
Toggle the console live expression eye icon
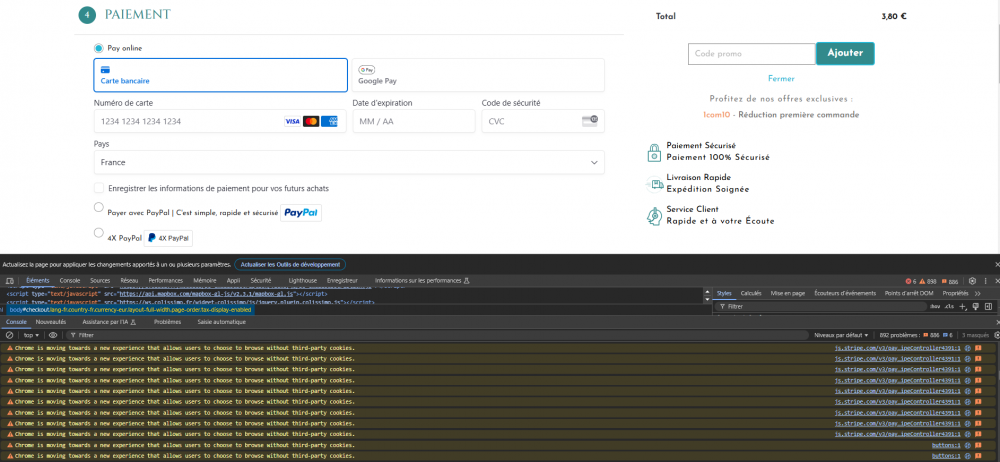pos(53,335)
